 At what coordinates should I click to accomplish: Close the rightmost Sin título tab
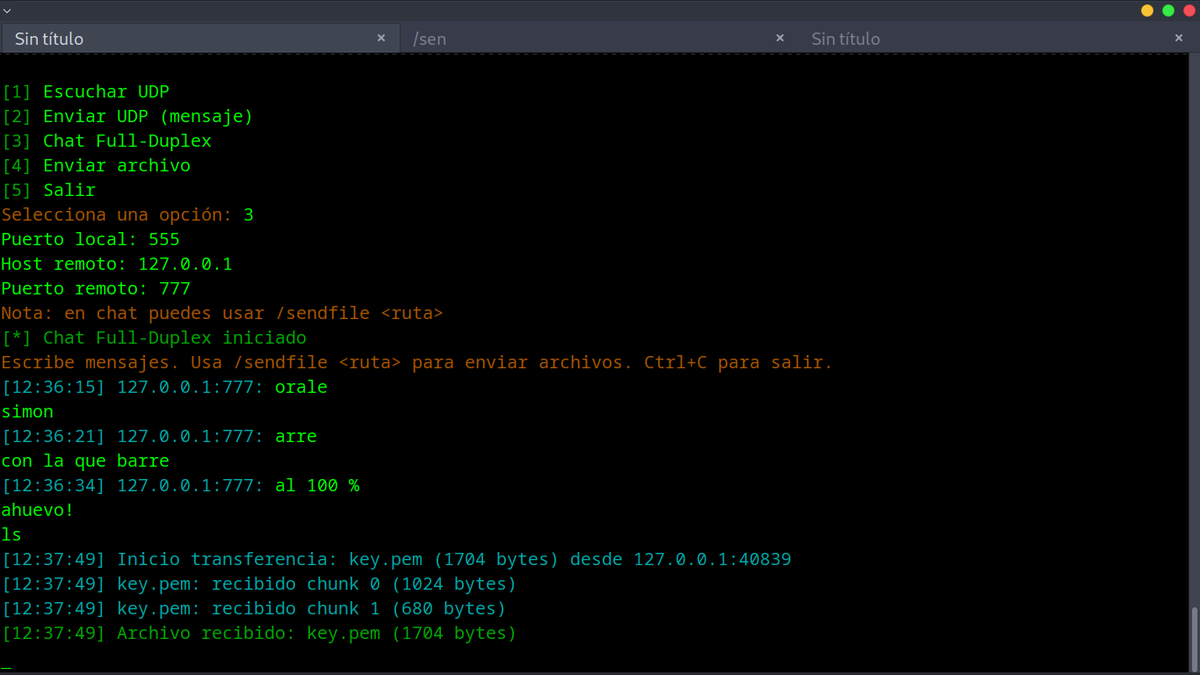click(x=1178, y=37)
